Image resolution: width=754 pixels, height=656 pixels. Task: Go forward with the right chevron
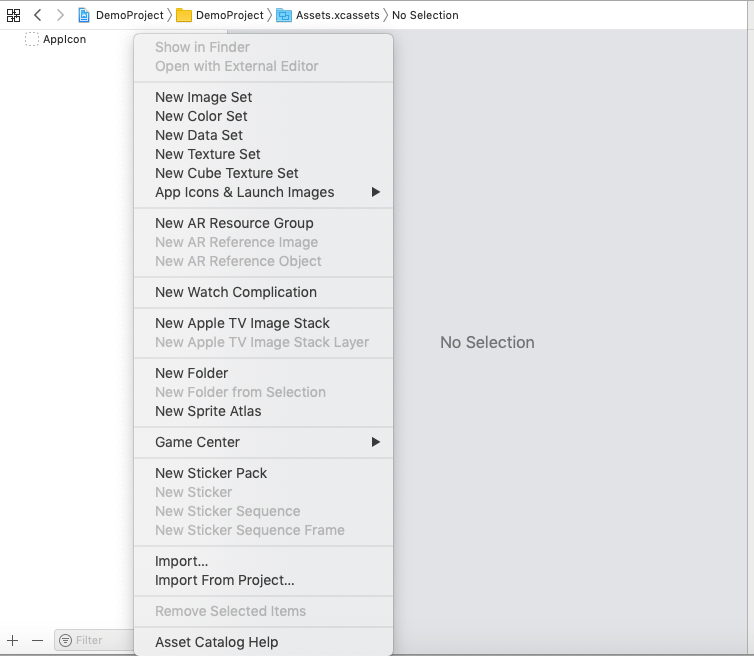[x=60, y=15]
